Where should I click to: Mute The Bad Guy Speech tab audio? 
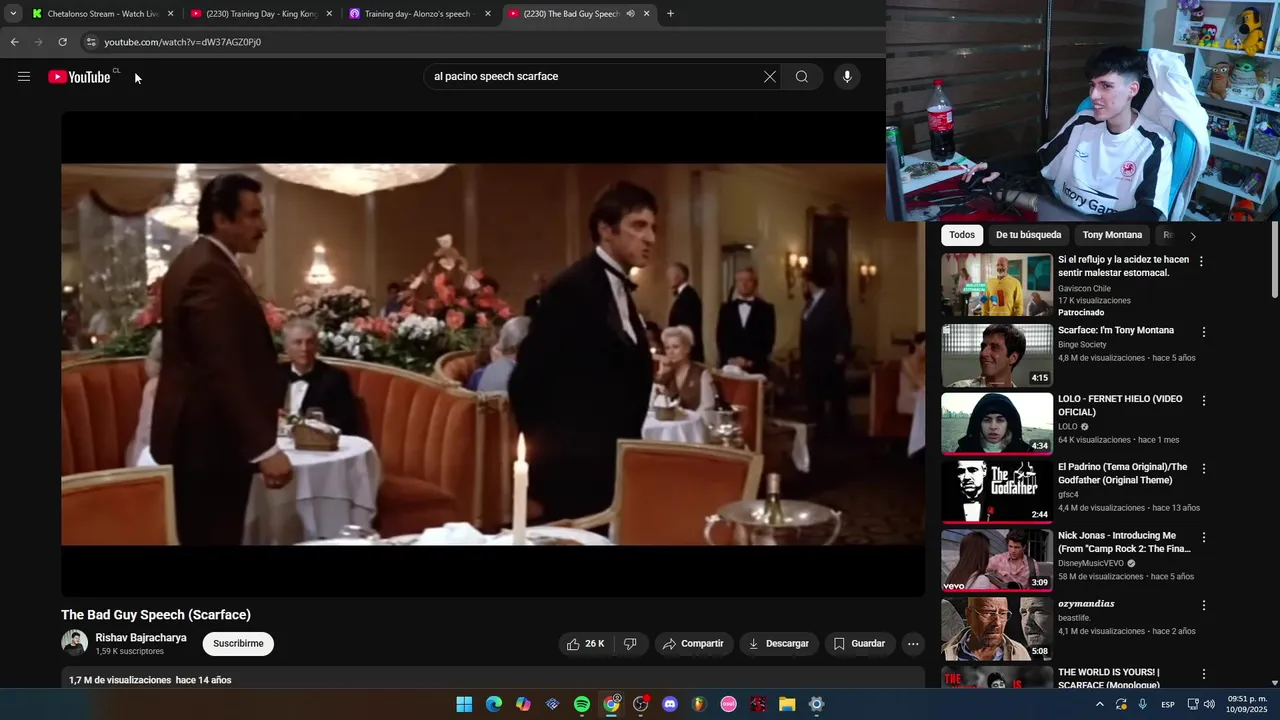tap(630, 14)
